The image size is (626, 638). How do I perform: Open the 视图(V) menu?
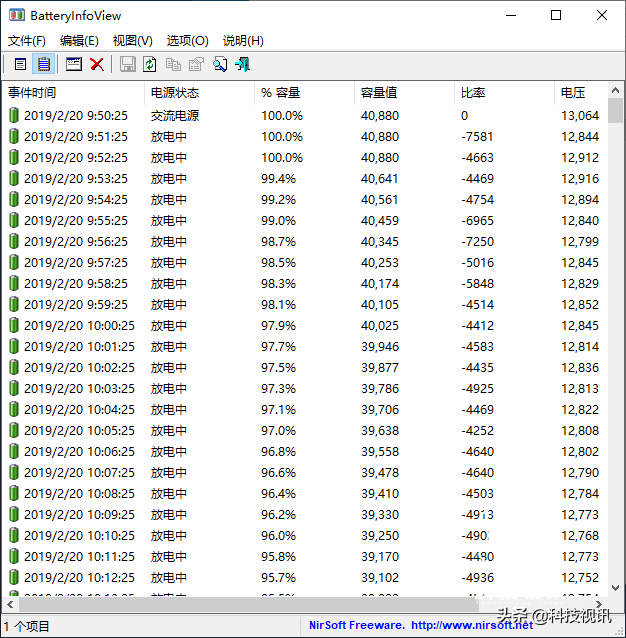point(132,41)
